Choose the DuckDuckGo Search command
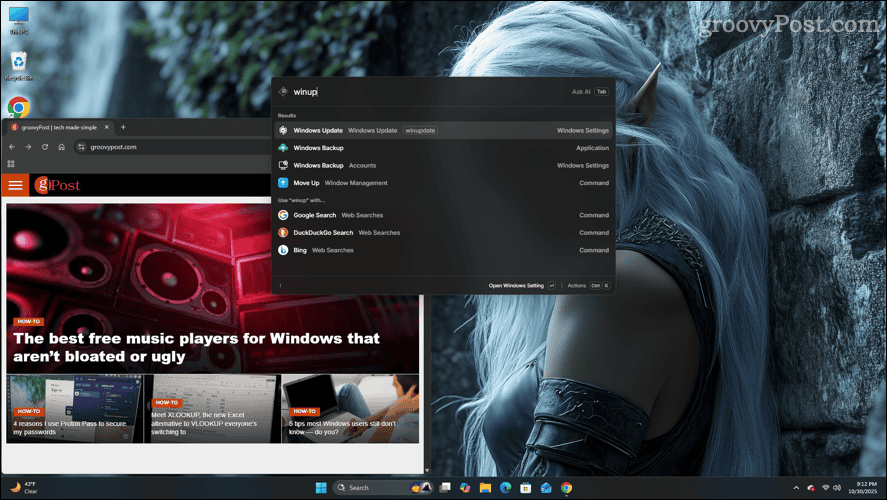 pos(444,232)
